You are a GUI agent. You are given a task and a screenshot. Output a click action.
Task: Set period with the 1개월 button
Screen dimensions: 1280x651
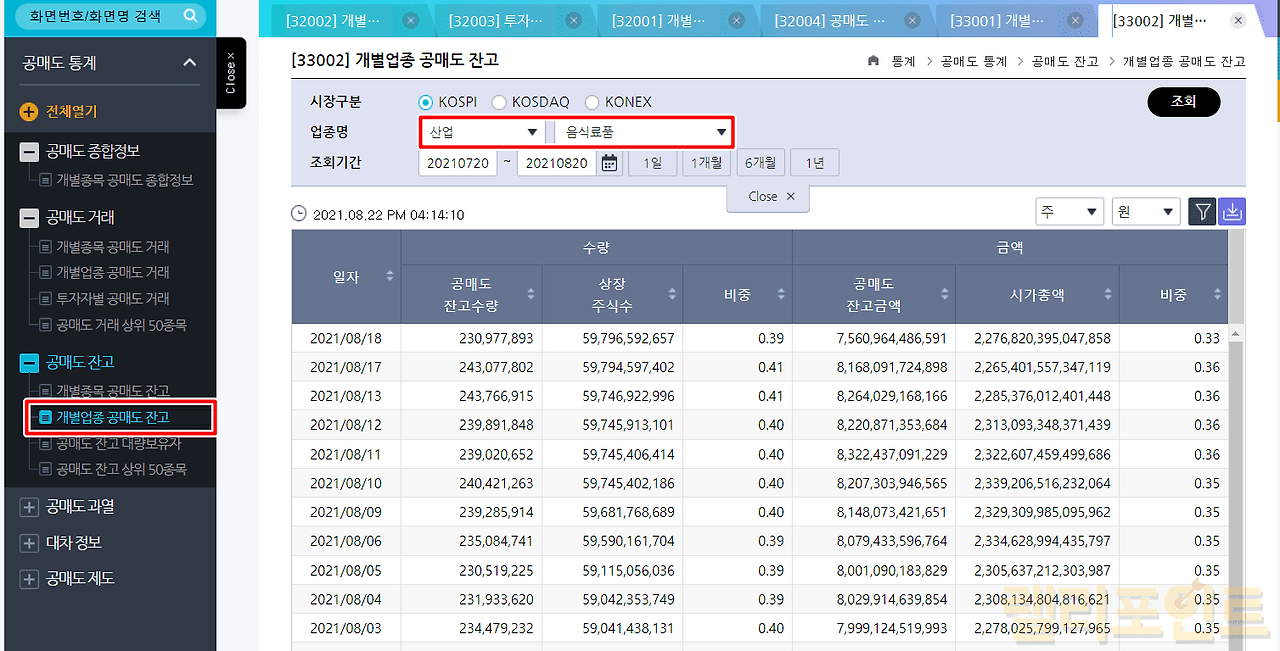click(706, 163)
